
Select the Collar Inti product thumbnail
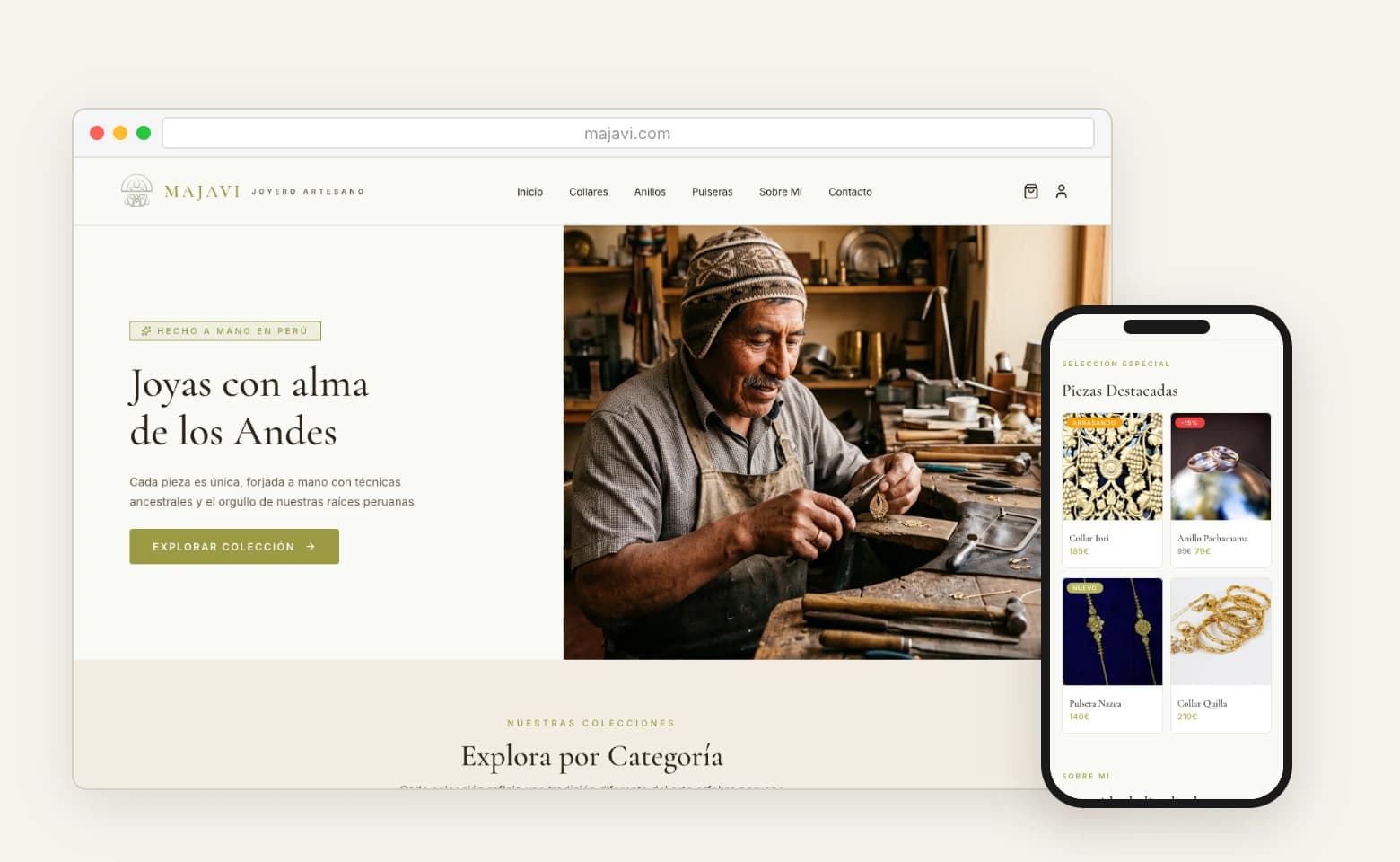click(1112, 466)
